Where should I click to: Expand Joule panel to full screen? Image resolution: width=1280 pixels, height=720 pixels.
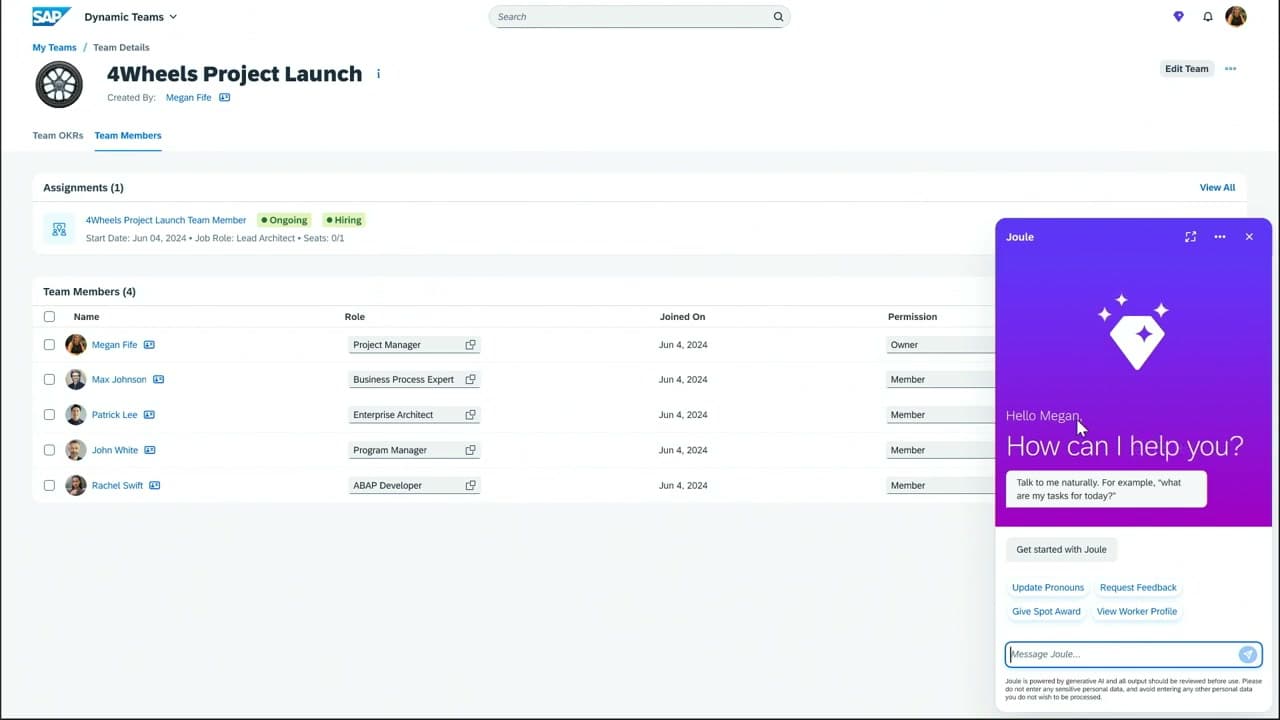1190,237
